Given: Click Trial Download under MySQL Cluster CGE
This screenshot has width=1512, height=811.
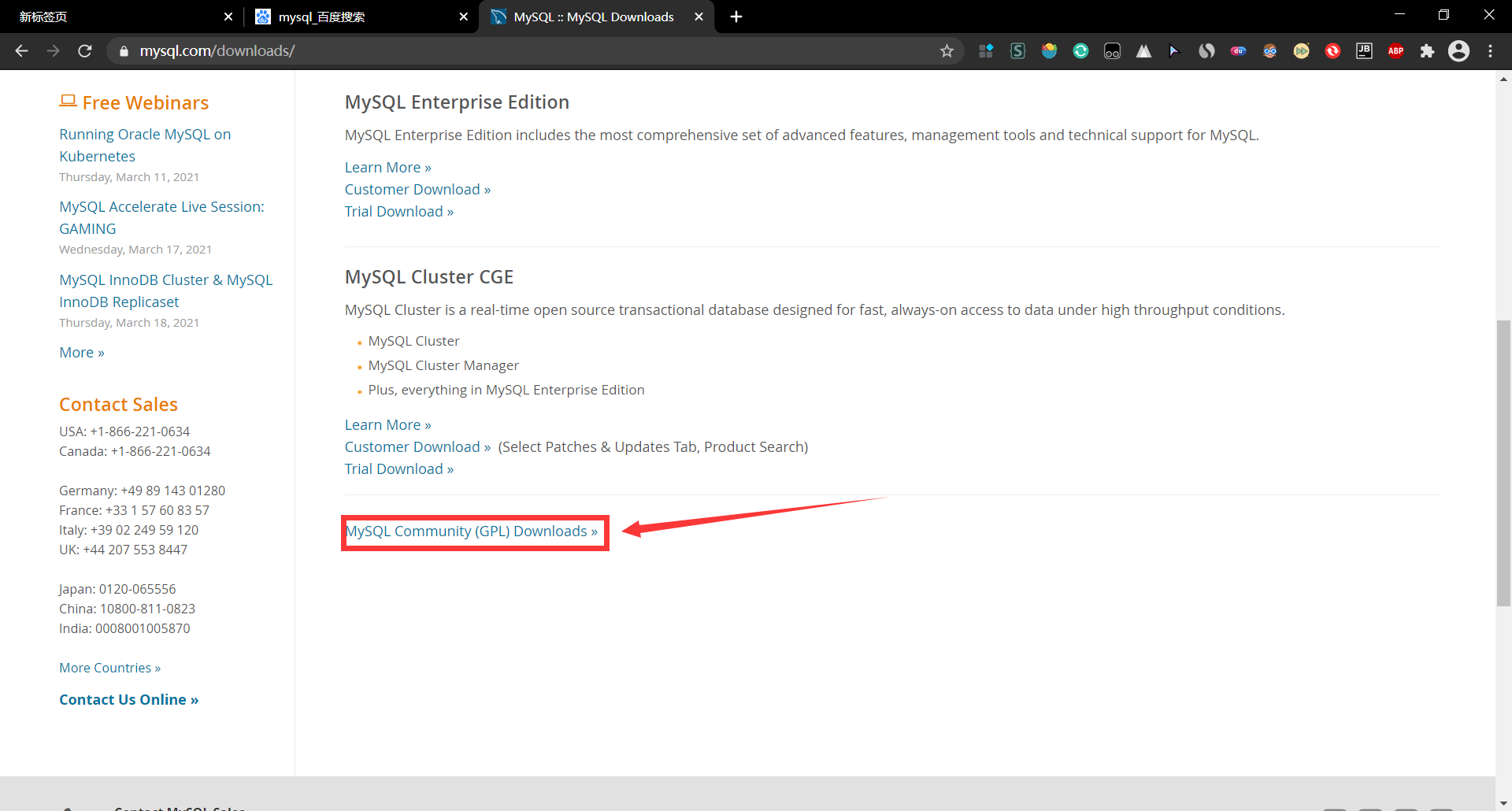Looking at the screenshot, I should (x=399, y=469).
